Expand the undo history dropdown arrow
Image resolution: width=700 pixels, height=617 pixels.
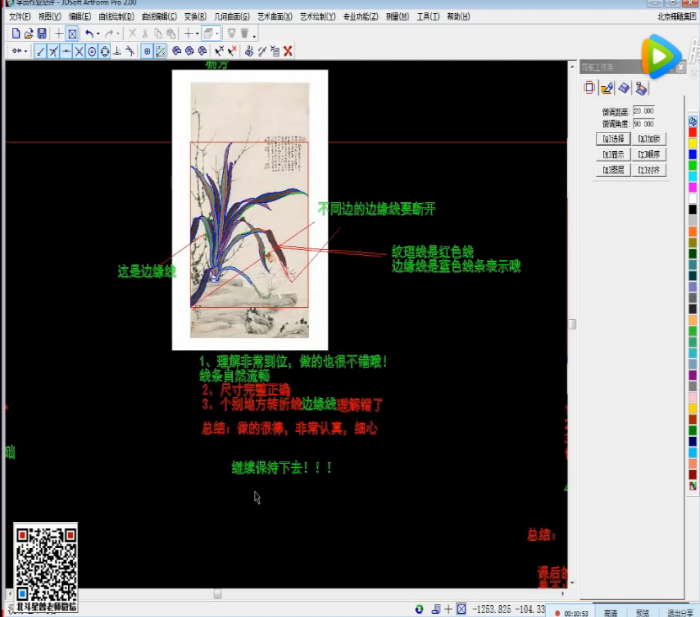(98, 35)
